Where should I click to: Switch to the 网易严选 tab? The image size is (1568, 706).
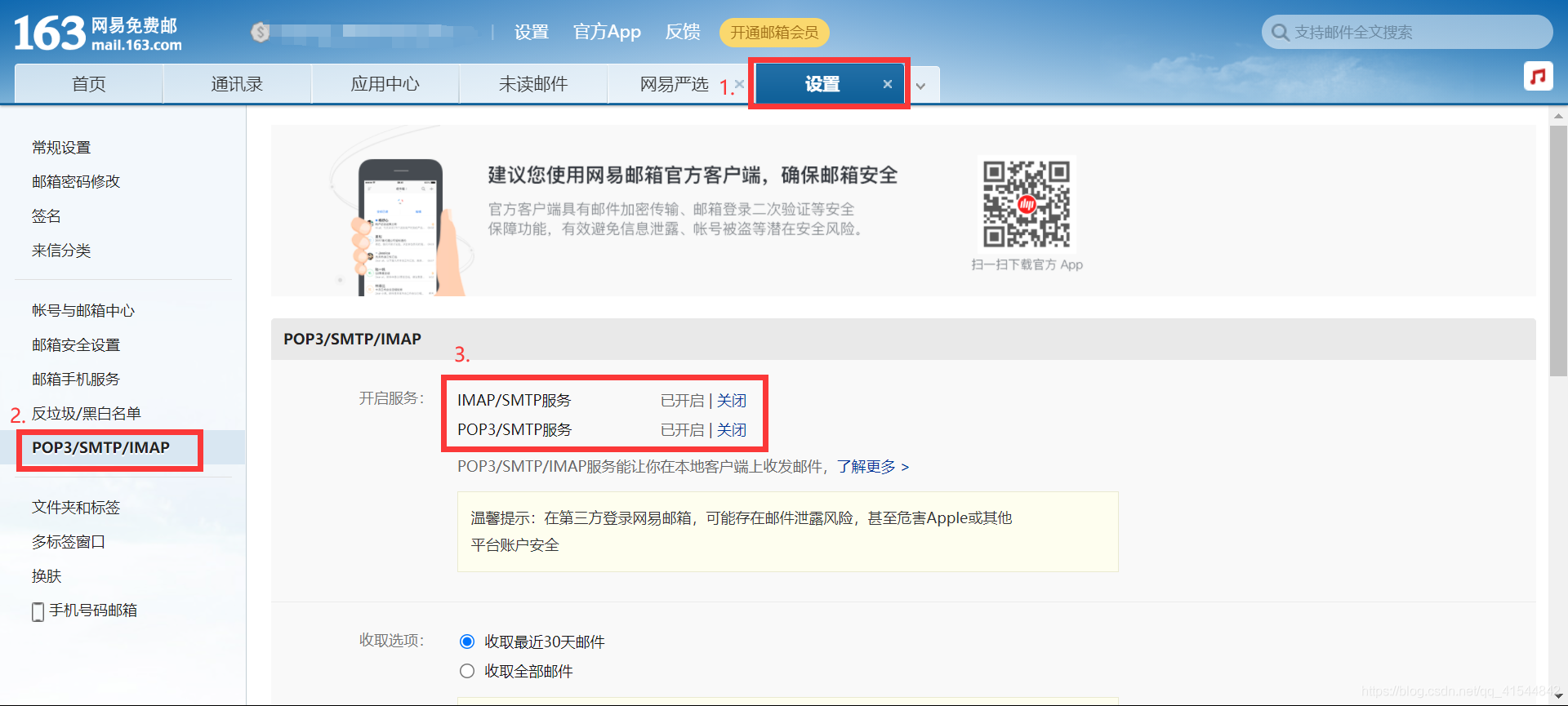(x=674, y=84)
